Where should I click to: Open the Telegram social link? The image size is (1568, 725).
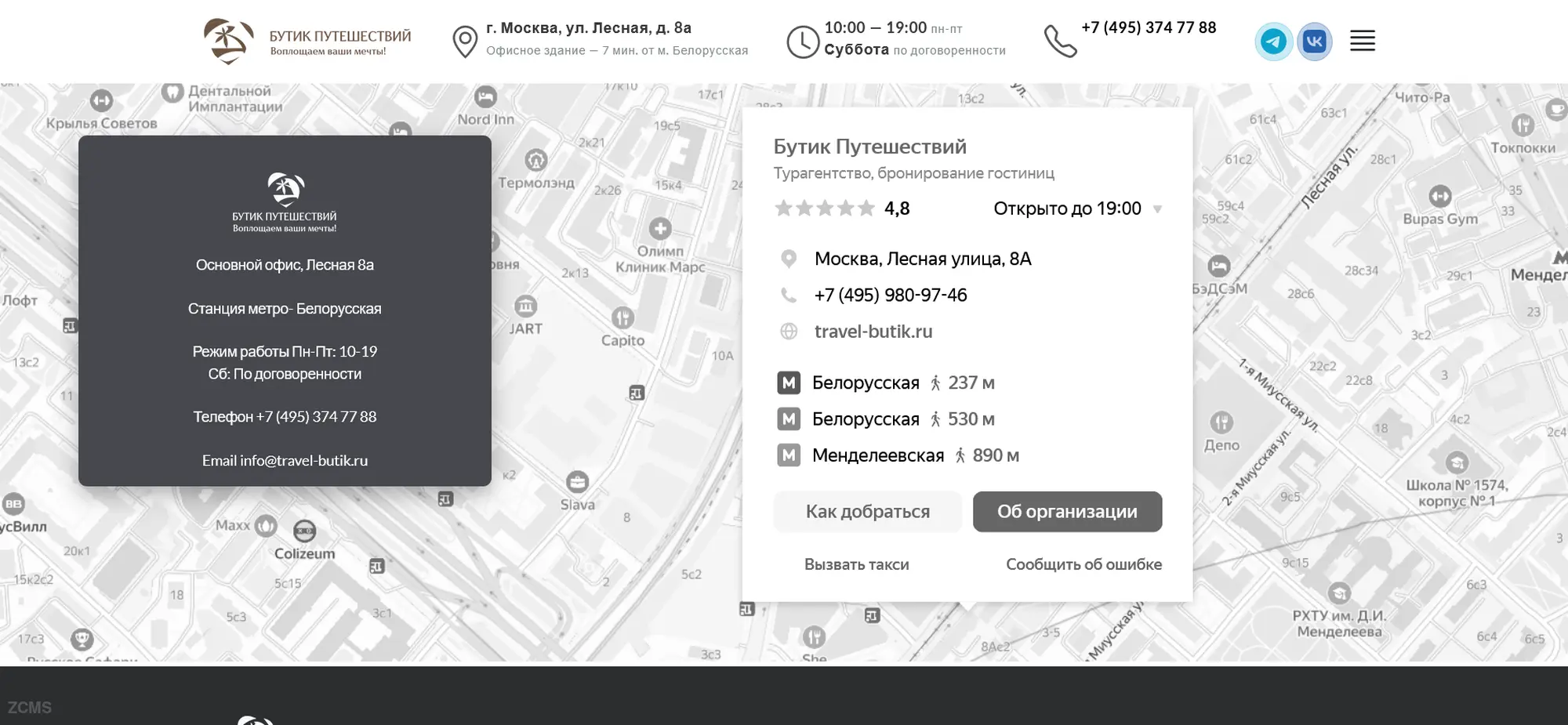coord(1273,42)
